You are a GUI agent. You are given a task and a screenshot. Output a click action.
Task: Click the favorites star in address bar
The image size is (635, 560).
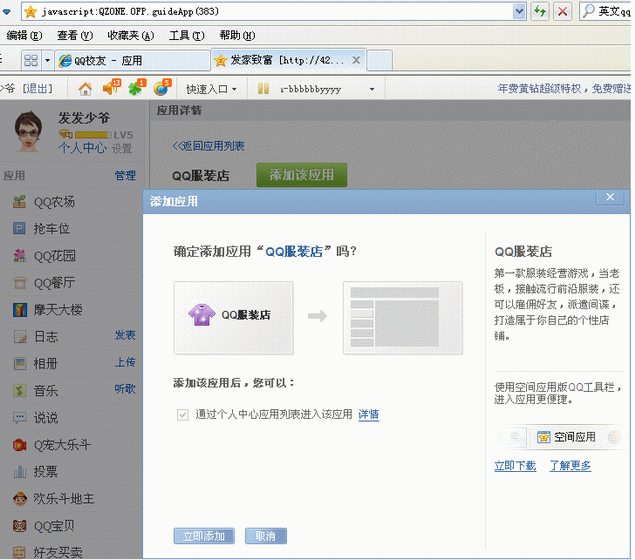pyautogui.click(x=30, y=12)
